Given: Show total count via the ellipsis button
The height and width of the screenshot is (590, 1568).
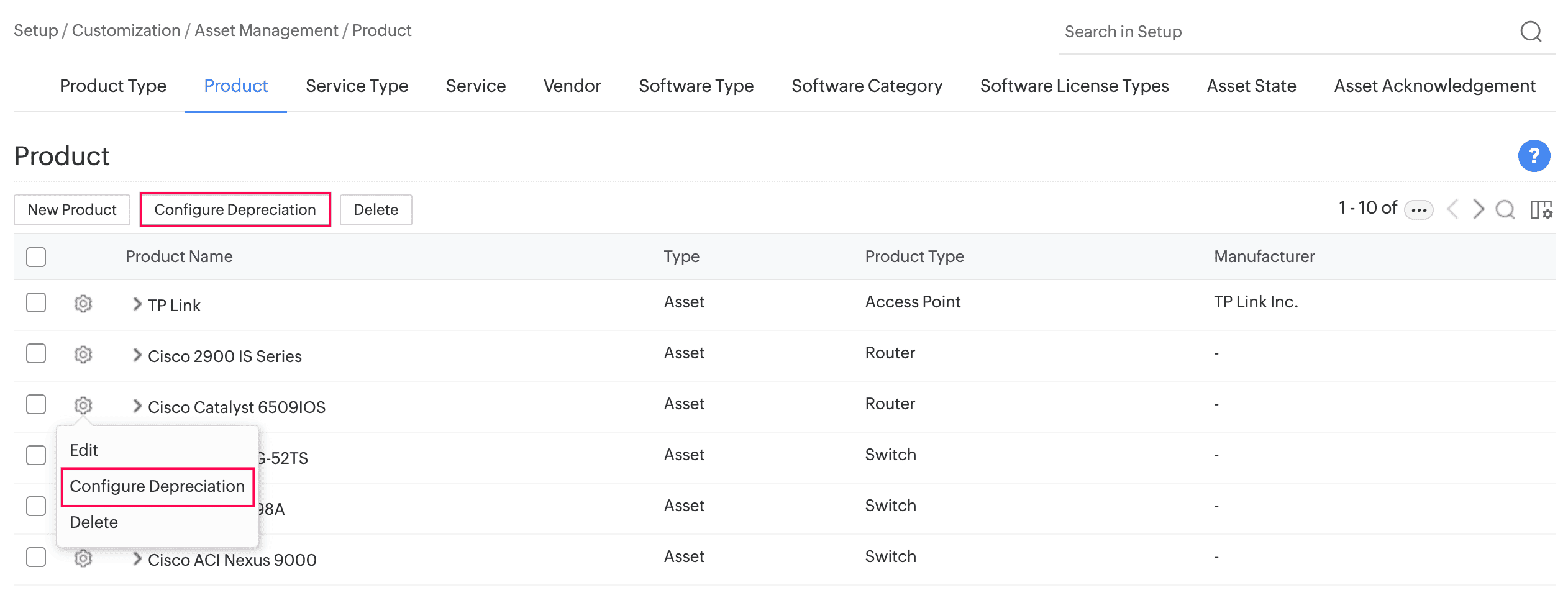Looking at the screenshot, I should coord(1419,210).
